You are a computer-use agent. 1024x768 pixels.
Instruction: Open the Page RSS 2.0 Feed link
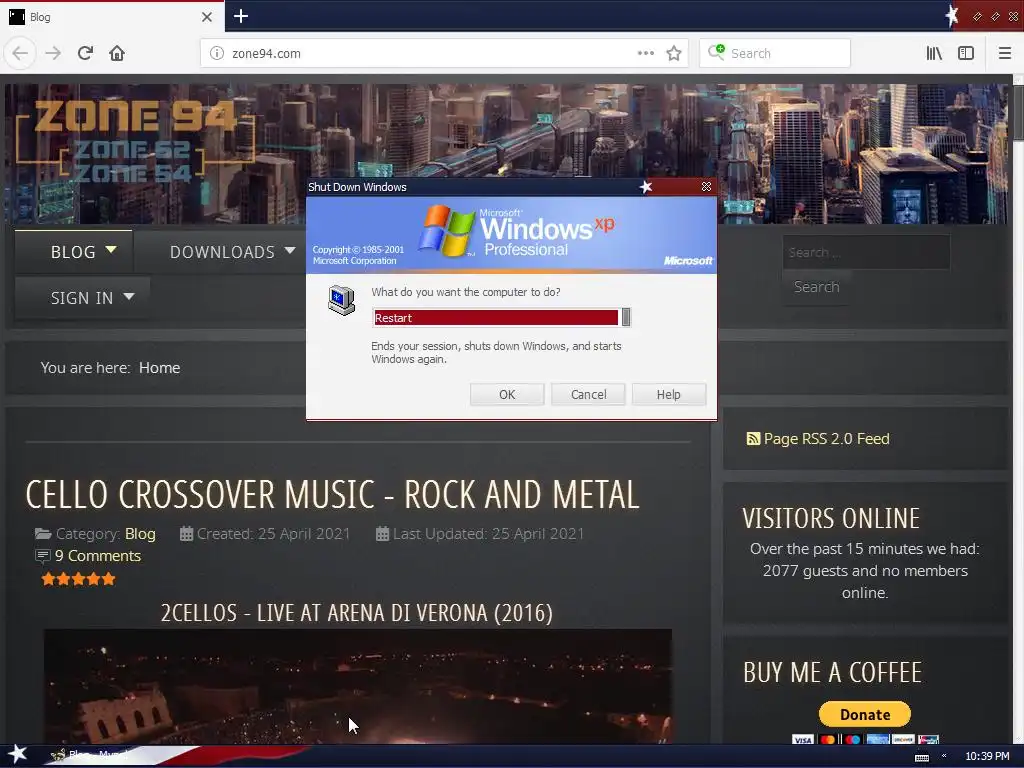[826, 439]
